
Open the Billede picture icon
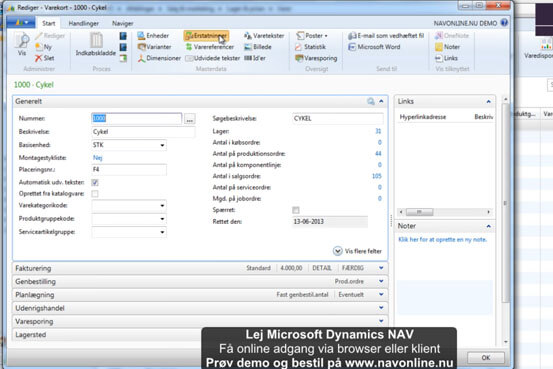258,47
